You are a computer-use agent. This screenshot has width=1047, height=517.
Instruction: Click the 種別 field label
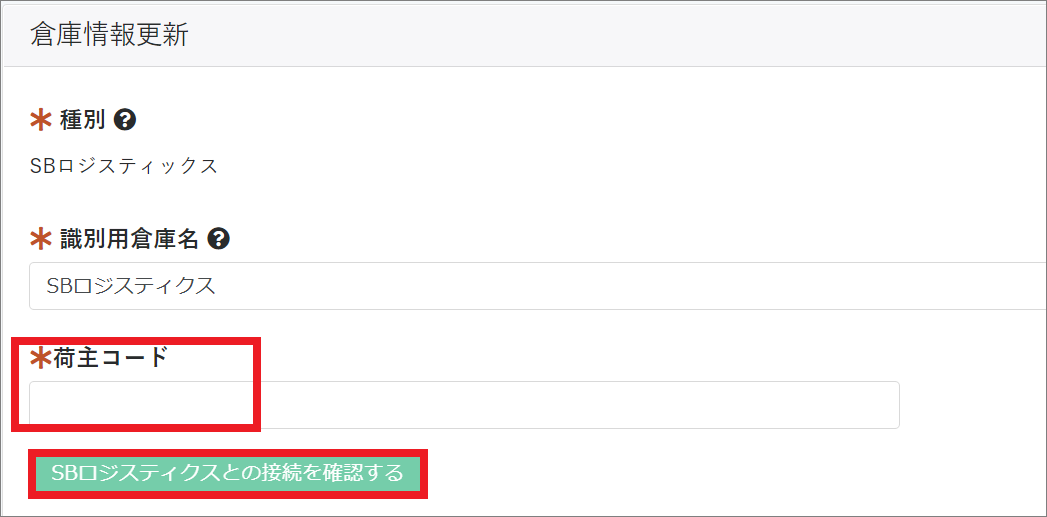pos(83,120)
